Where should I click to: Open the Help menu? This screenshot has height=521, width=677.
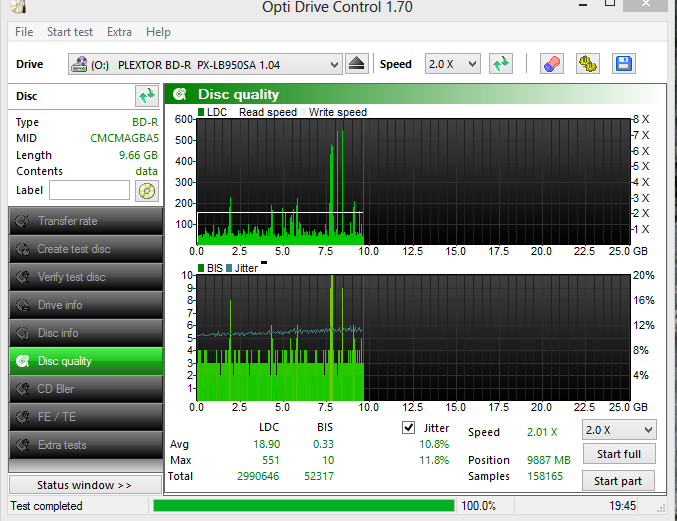pyautogui.click(x=158, y=32)
